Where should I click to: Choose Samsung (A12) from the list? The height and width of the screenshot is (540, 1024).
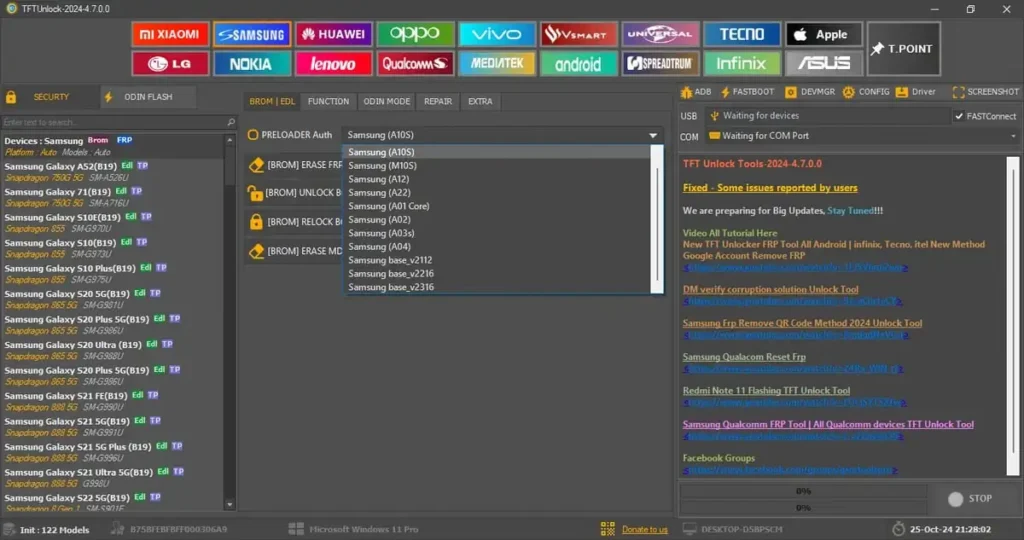(498, 179)
